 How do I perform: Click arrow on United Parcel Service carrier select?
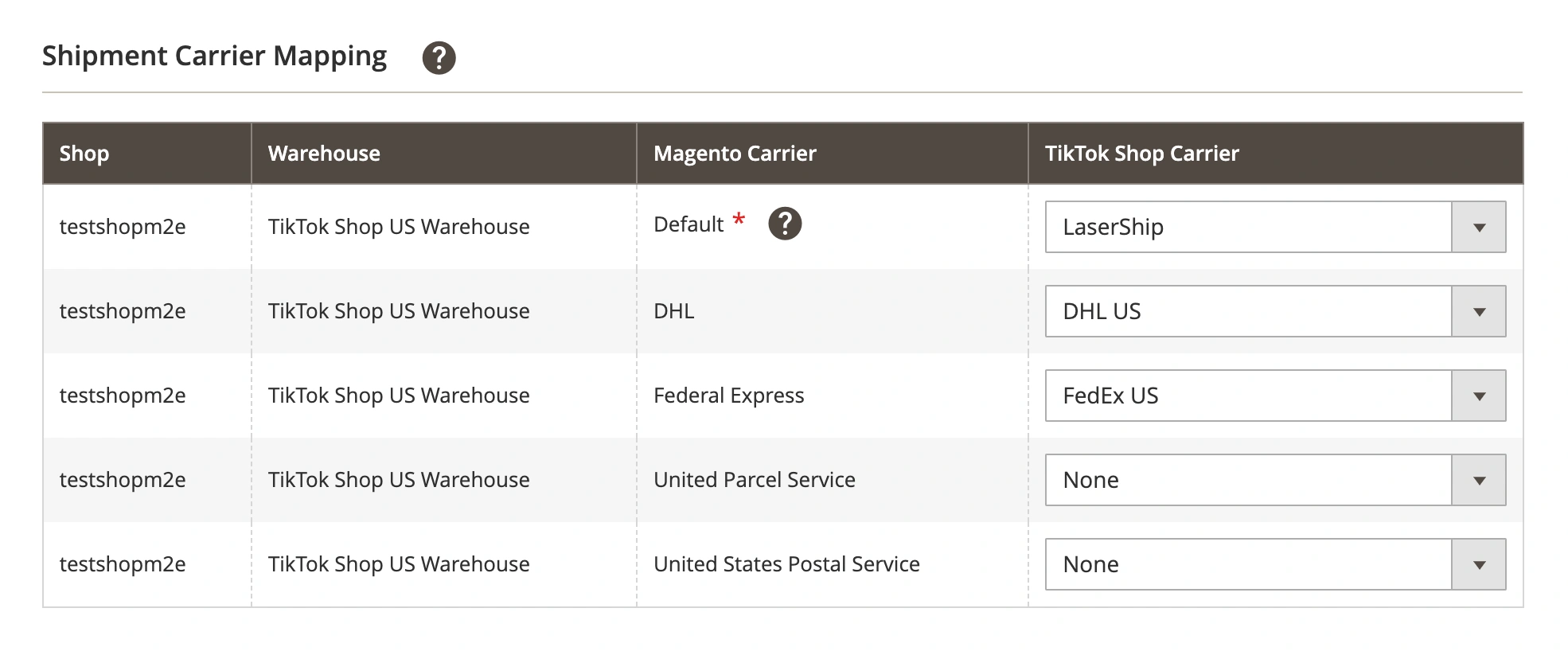point(1479,481)
